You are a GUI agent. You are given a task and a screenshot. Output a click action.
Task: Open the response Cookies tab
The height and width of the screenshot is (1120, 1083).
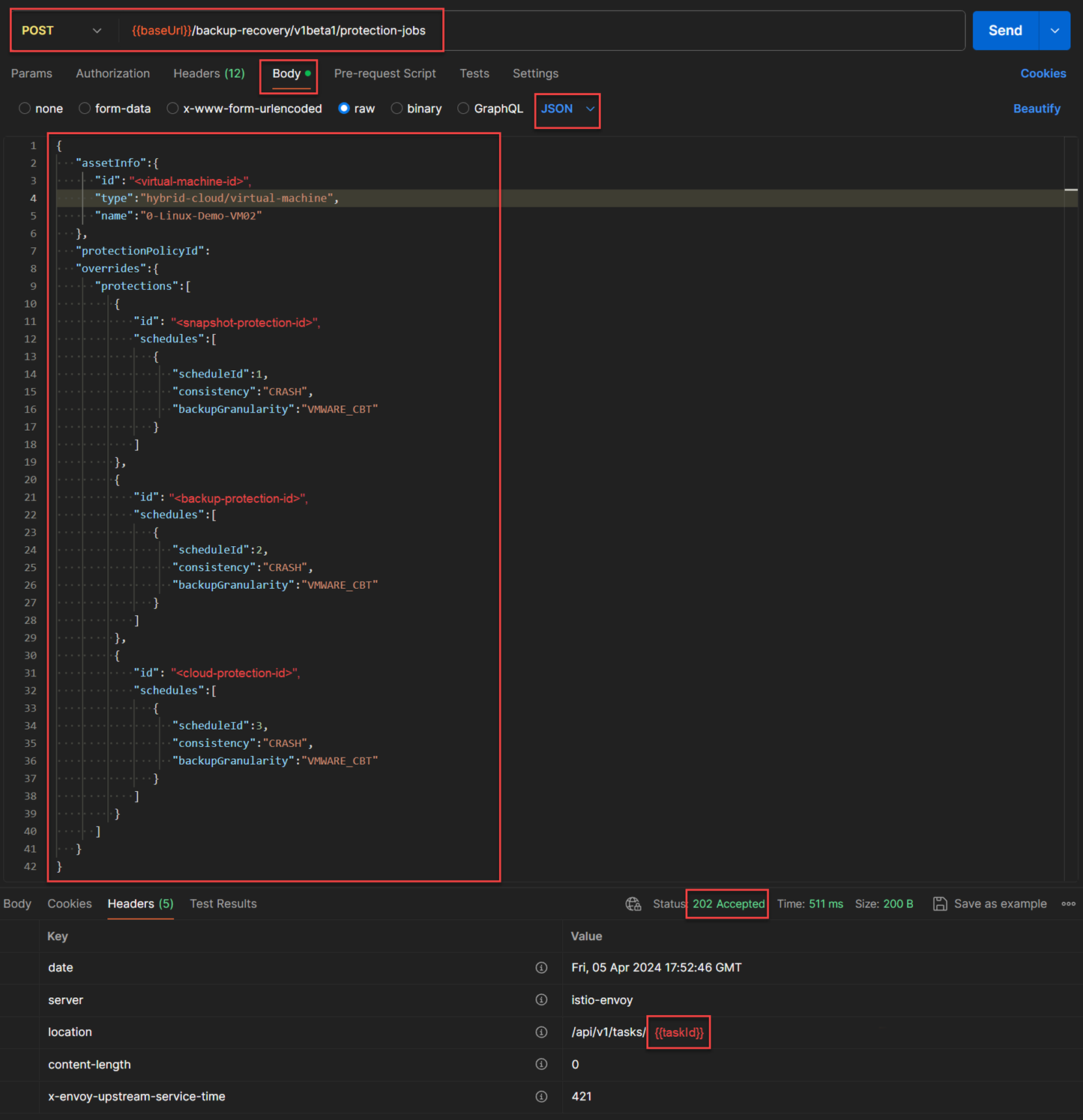[70, 904]
